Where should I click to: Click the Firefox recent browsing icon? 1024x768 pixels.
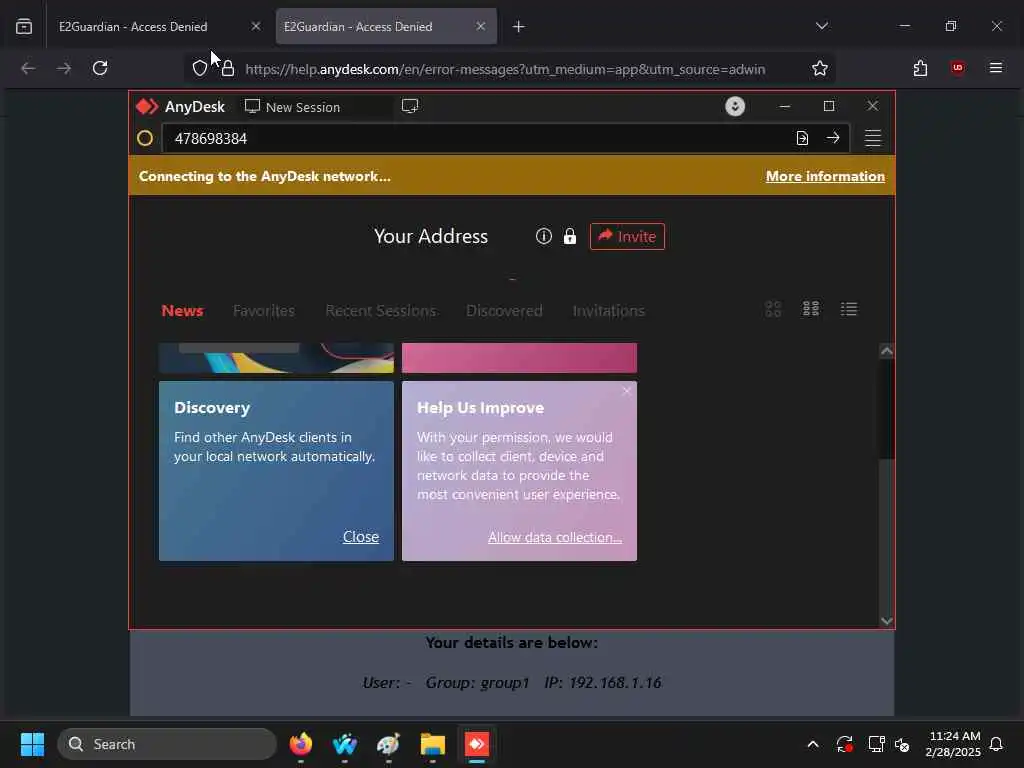point(24,27)
